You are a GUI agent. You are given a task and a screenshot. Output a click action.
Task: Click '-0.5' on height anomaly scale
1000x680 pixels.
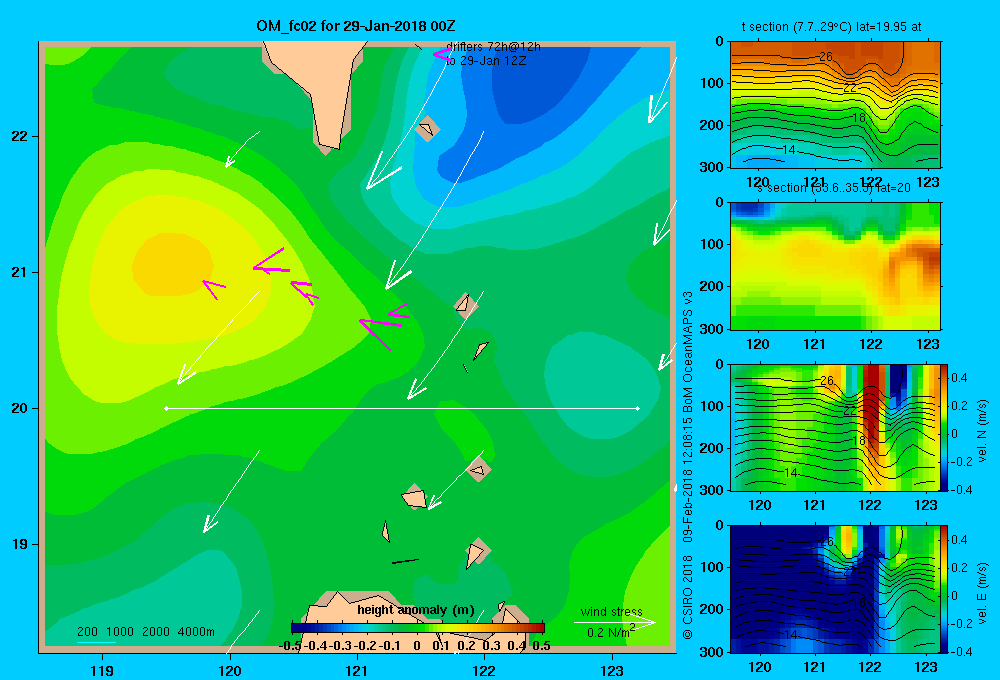290,646
